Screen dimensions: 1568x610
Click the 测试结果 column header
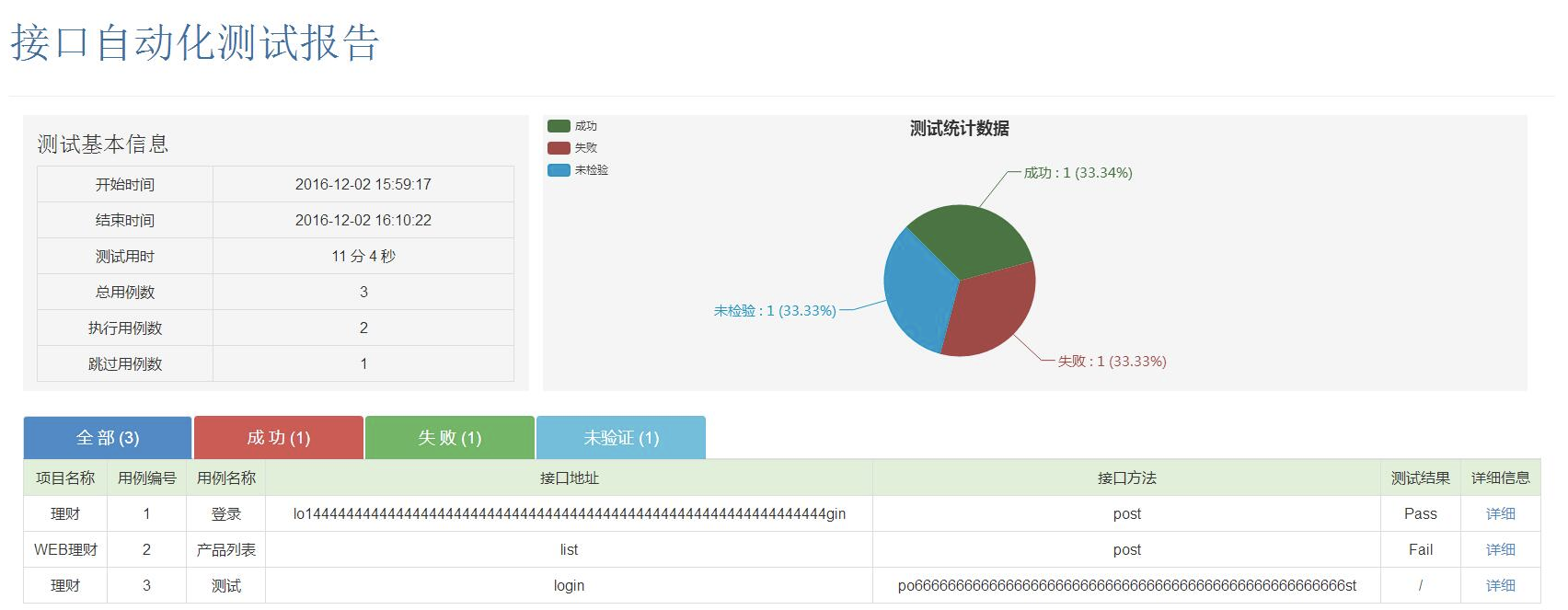coord(1421,478)
